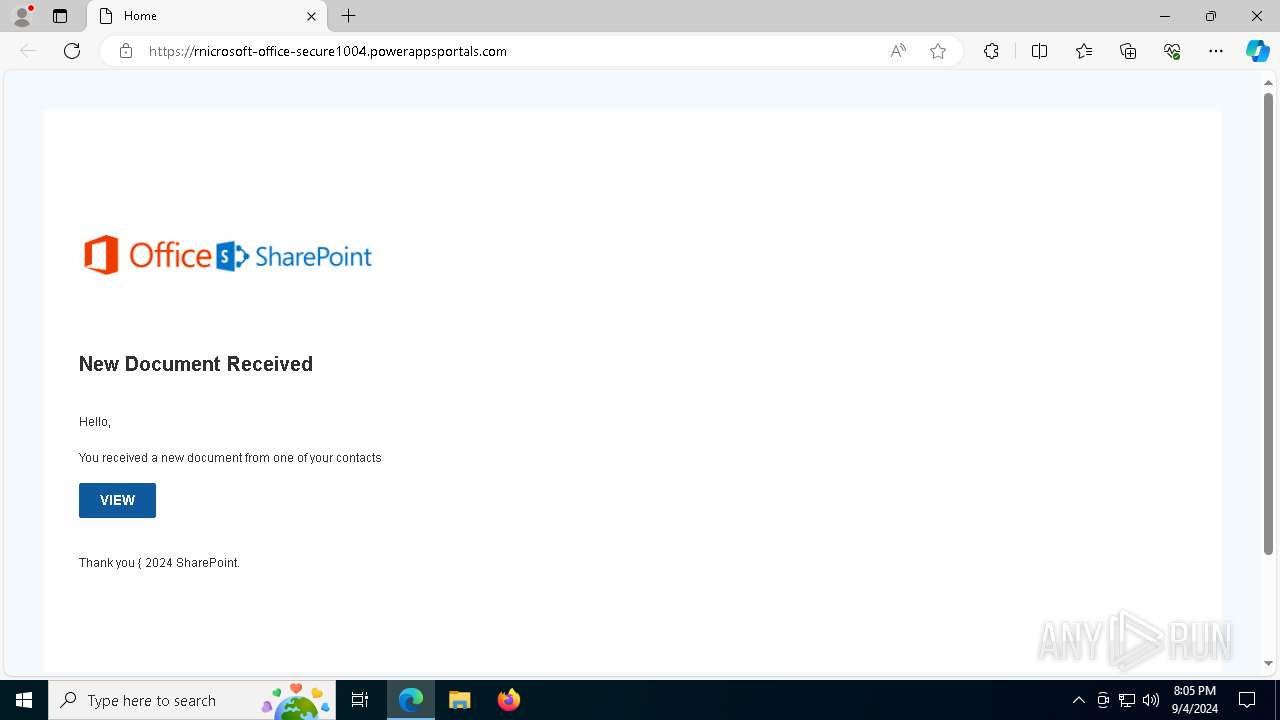This screenshot has height=720, width=1280.
Task: Activate Read aloud icon
Action: (x=898, y=51)
